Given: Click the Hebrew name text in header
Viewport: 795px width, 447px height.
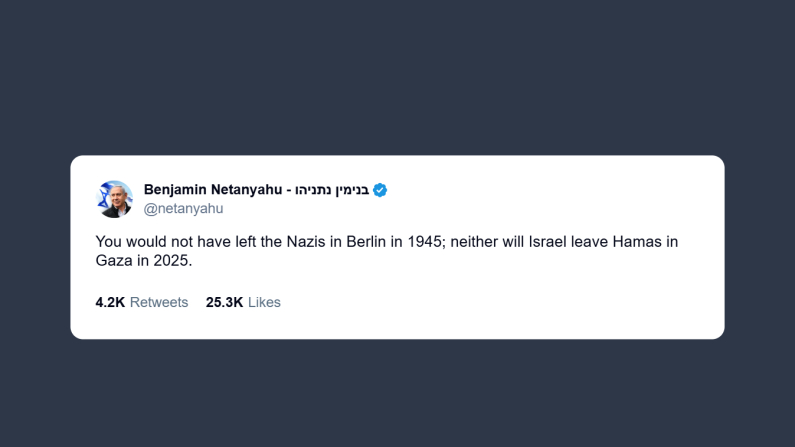Looking at the screenshot, I should point(331,190).
